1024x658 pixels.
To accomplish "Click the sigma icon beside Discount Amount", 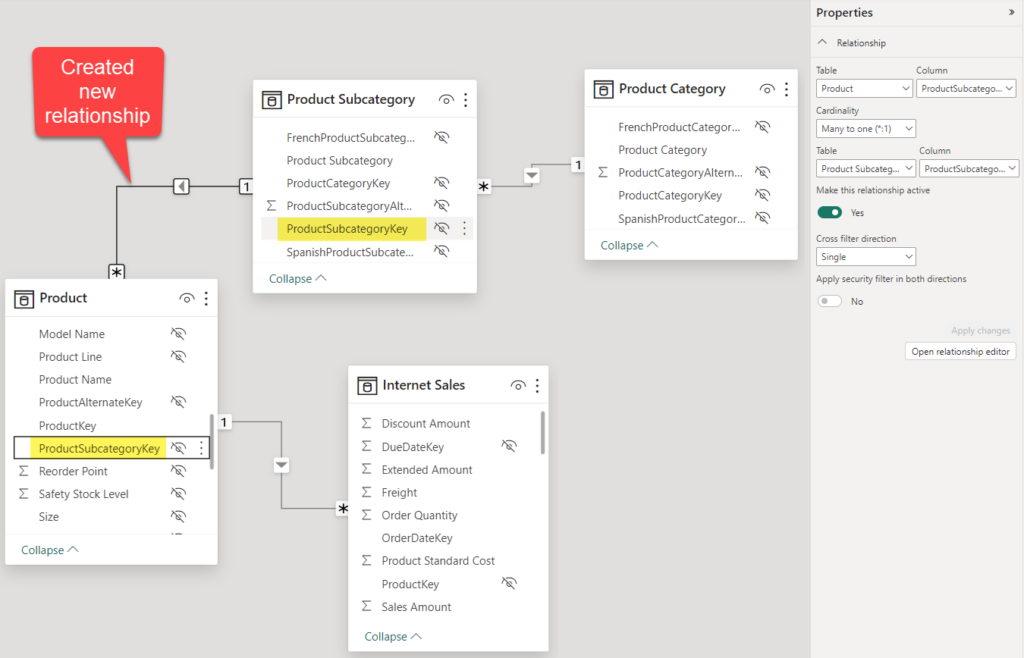I will [367, 423].
